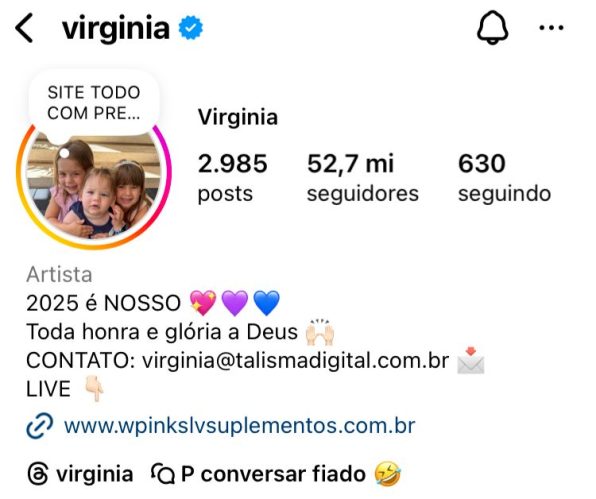Tap the envelope emoji in bio

pos(471,360)
